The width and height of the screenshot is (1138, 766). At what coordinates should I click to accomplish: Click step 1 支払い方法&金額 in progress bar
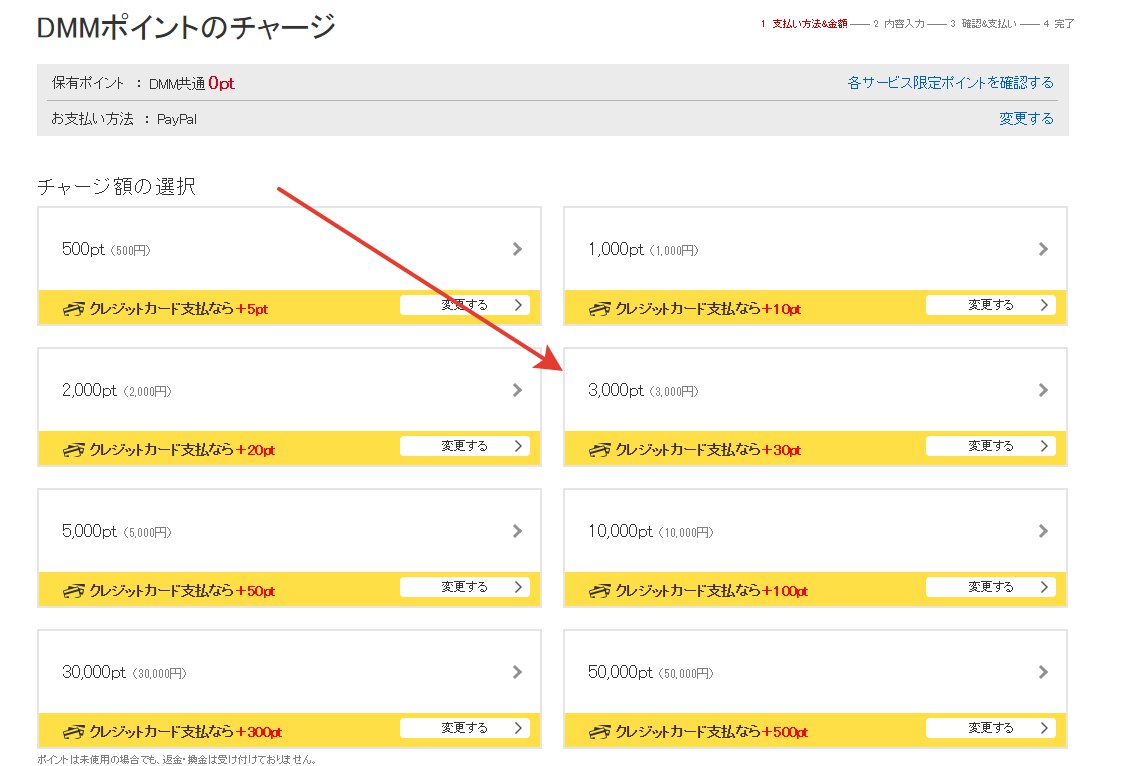coord(804,24)
